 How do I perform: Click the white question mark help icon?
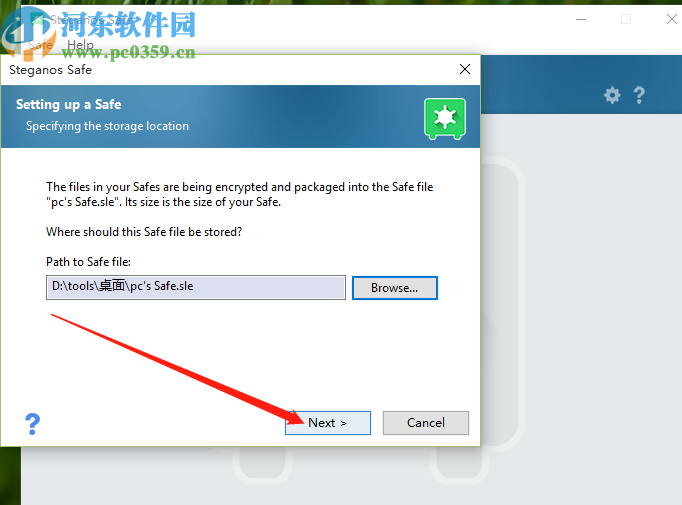tap(639, 95)
